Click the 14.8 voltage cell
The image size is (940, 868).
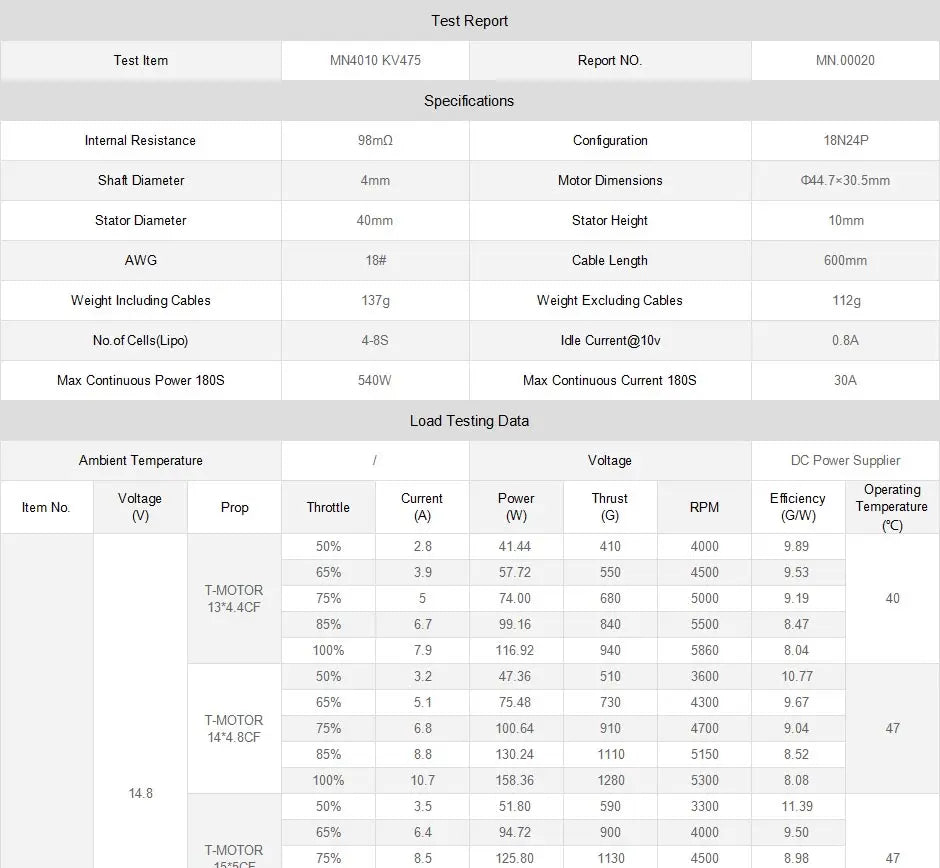141,793
